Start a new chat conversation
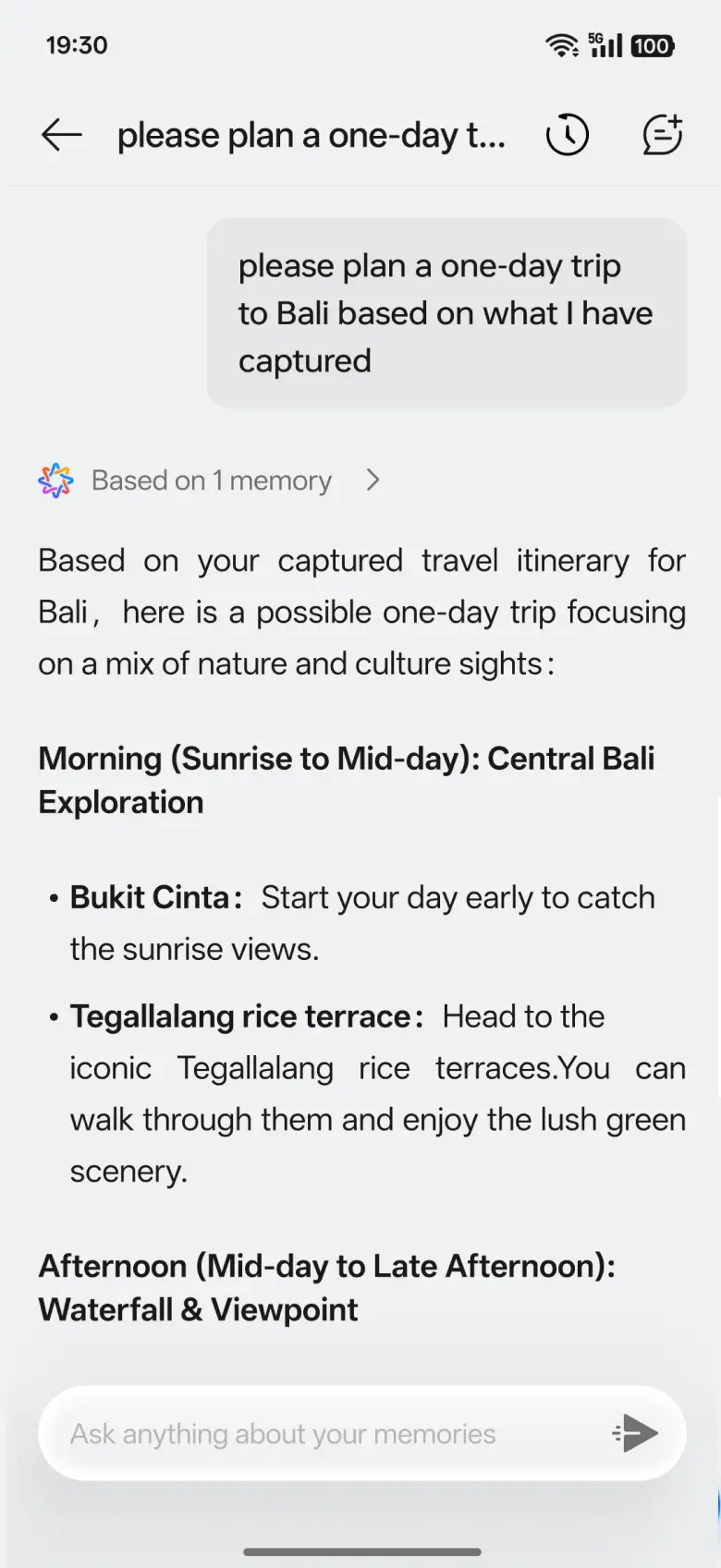721x1568 pixels. (x=662, y=135)
